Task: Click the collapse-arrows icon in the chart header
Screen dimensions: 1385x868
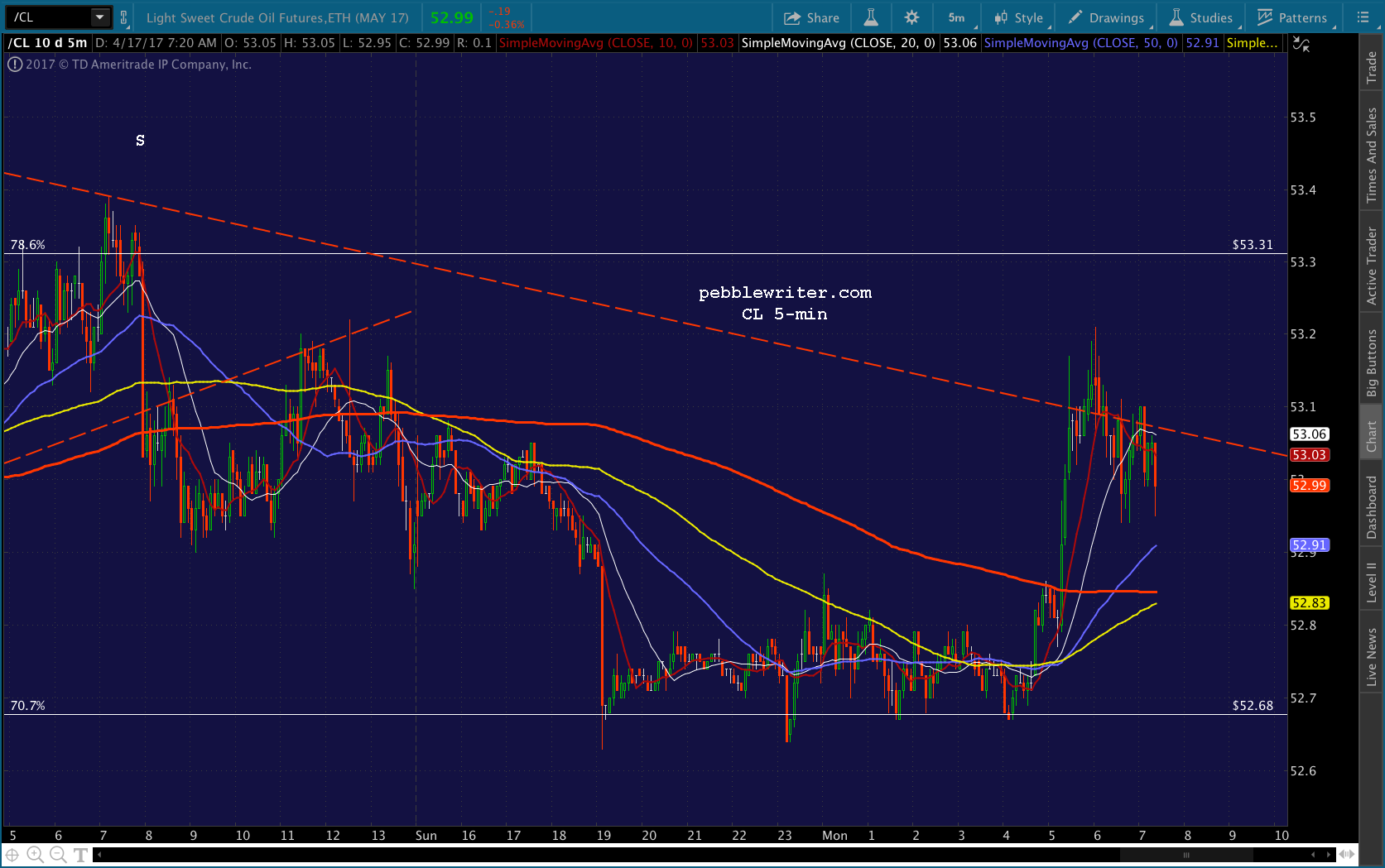Action: [x=1301, y=45]
